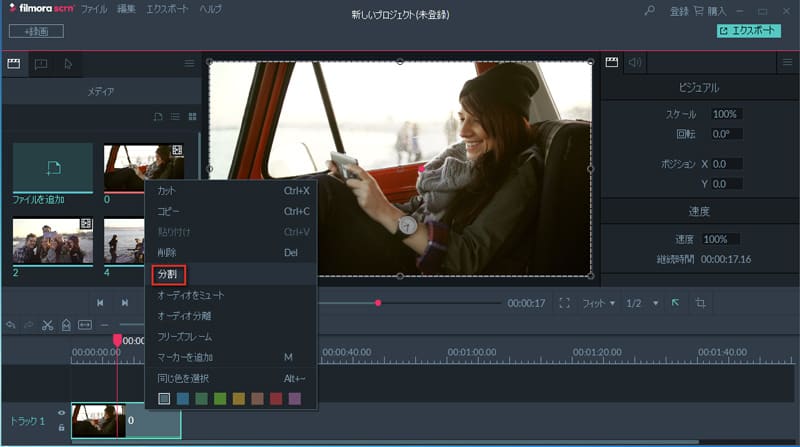Choose 分割 from the context menu
This screenshot has width=800, height=447.
167,273
